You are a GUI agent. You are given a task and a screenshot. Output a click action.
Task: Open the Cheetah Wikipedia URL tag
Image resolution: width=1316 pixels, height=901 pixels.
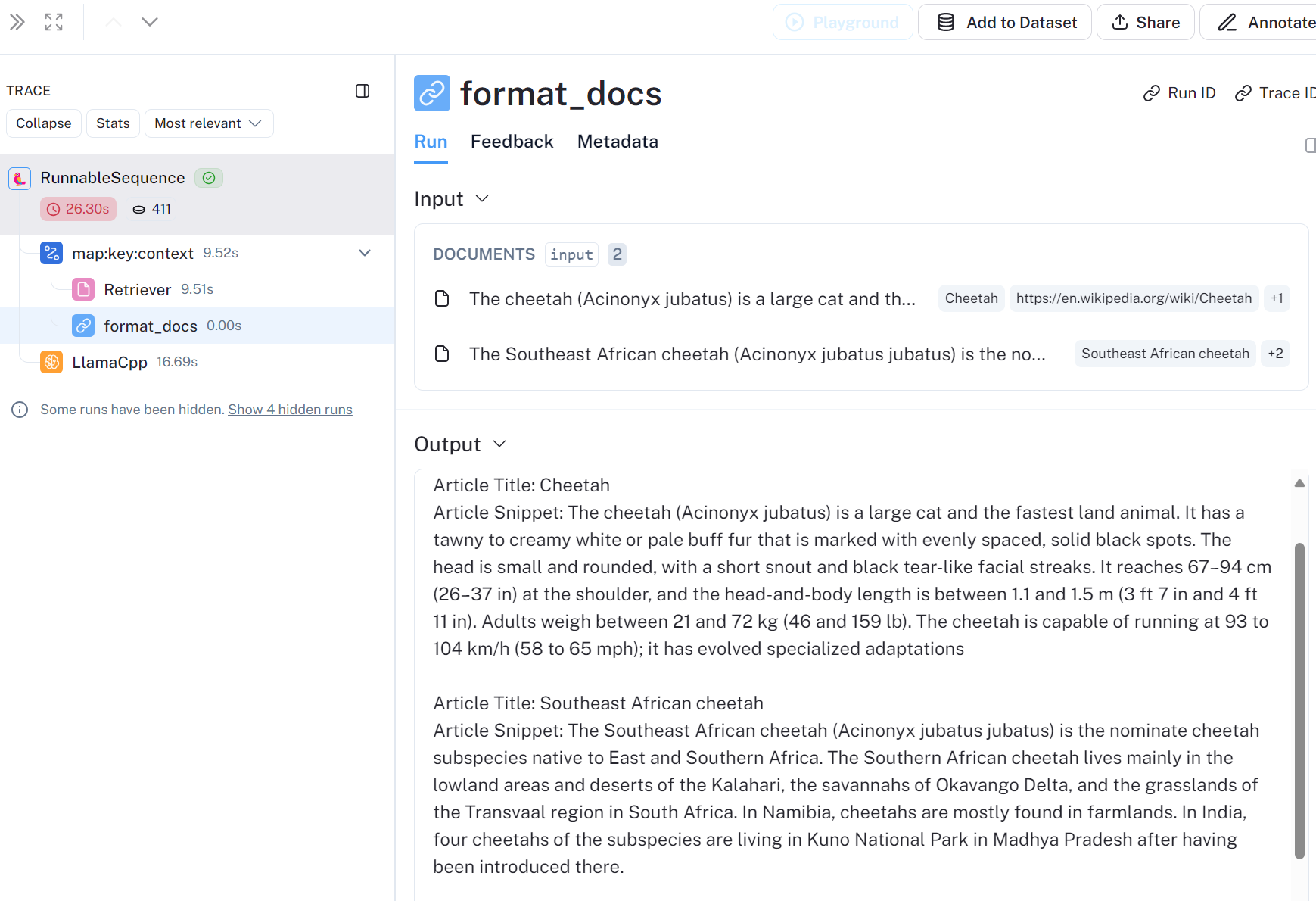click(x=1134, y=298)
